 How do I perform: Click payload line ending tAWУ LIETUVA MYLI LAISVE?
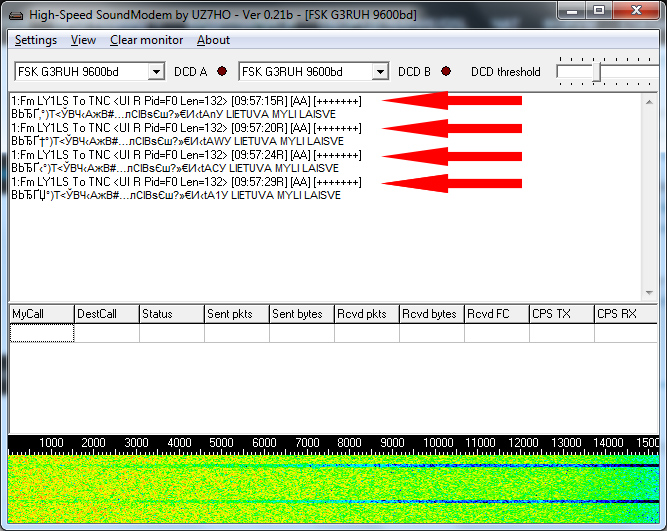[177, 141]
